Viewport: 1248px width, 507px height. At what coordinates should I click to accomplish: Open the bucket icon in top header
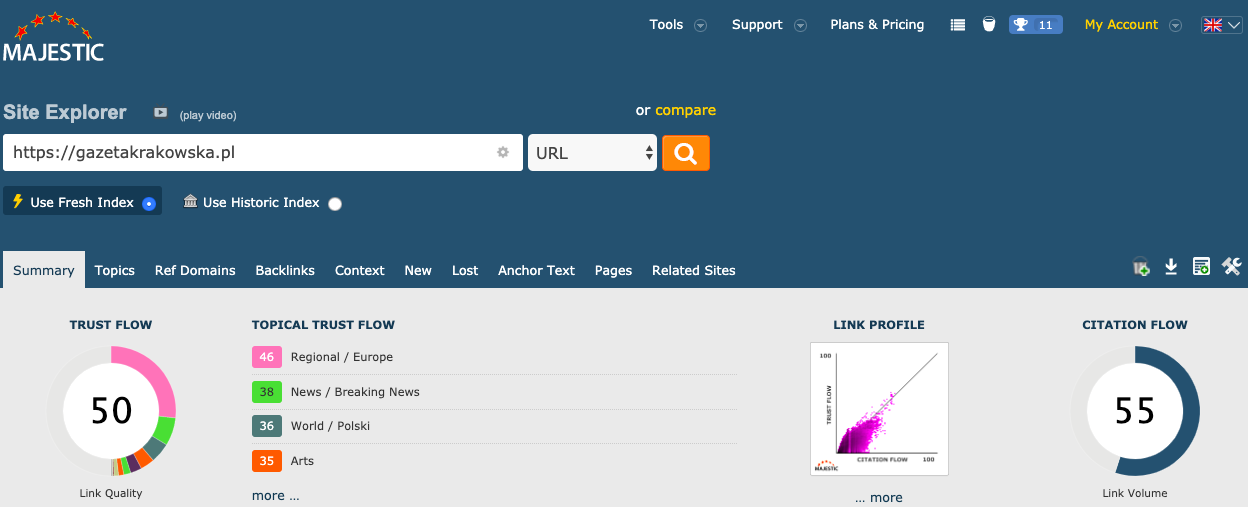(x=989, y=25)
